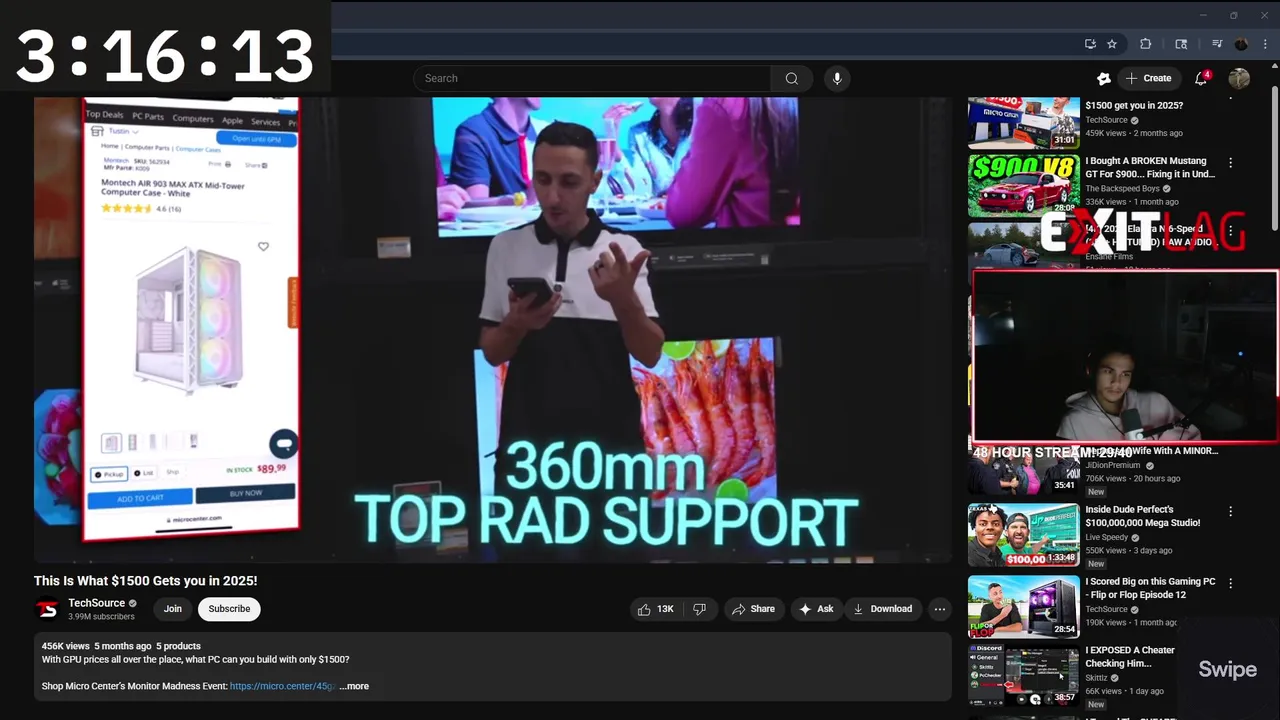The height and width of the screenshot is (720, 1280).
Task: Open 'I Bought A BROKEN Mustang' video title
Action: (x=1150, y=167)
